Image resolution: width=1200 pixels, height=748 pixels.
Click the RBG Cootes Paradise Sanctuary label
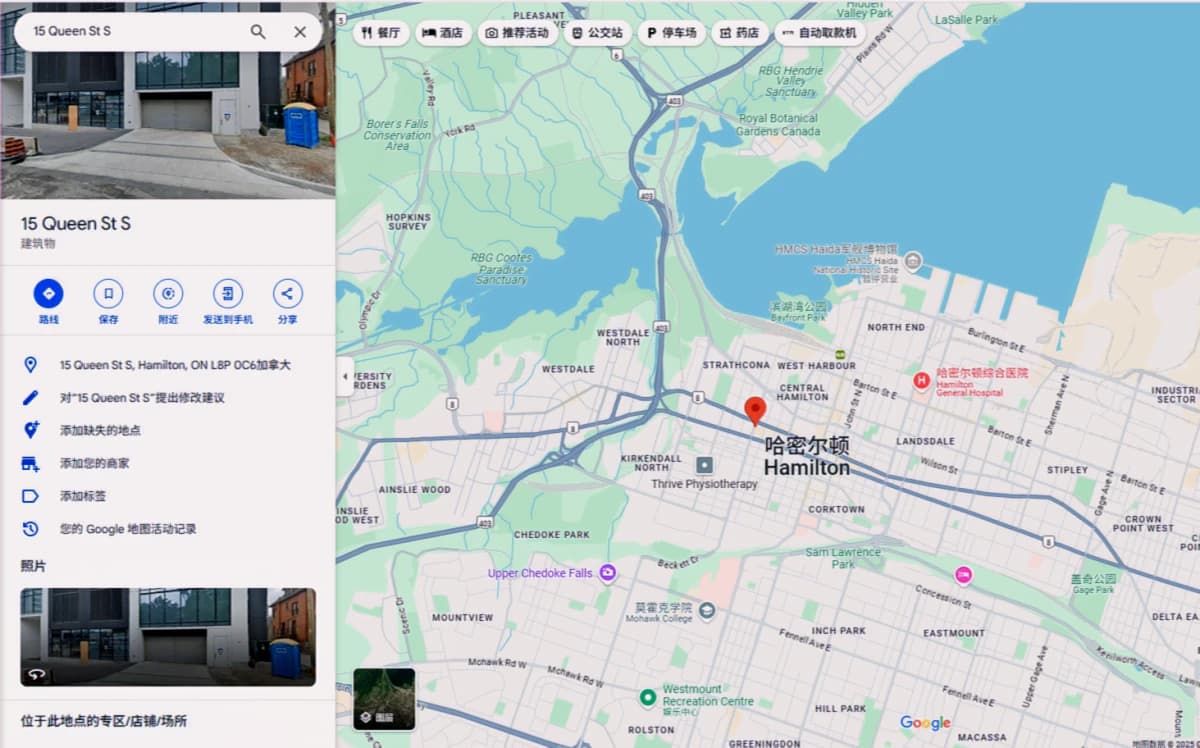pos(502,269)
